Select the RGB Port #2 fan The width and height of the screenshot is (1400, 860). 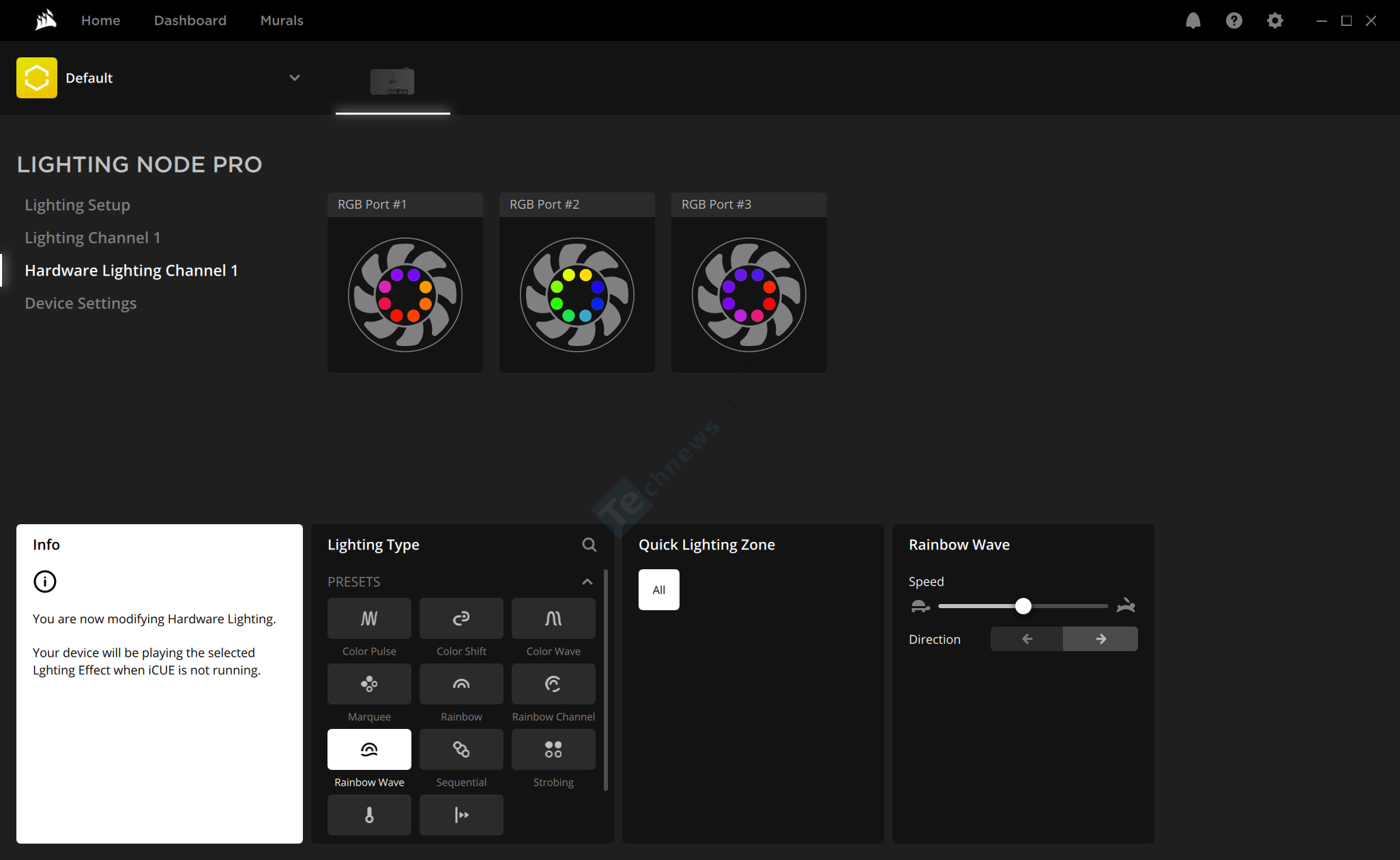coord(577,295)
